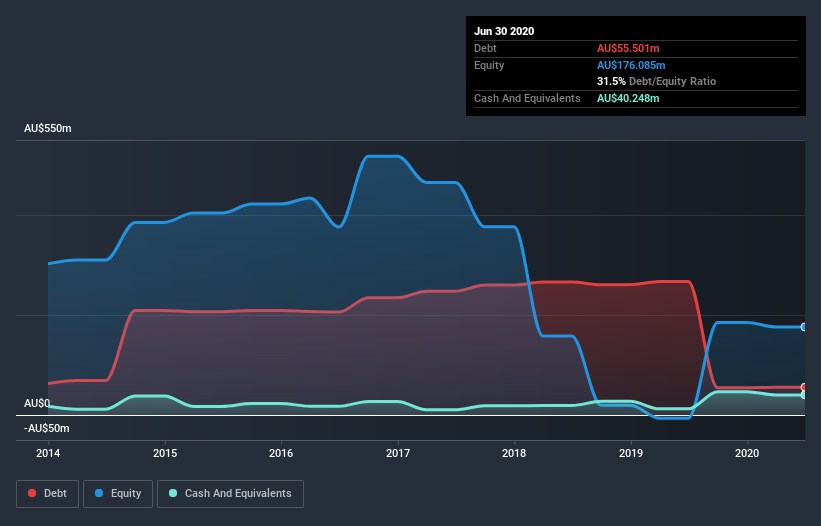Click the 2014 x-axis label

[48, 453]
